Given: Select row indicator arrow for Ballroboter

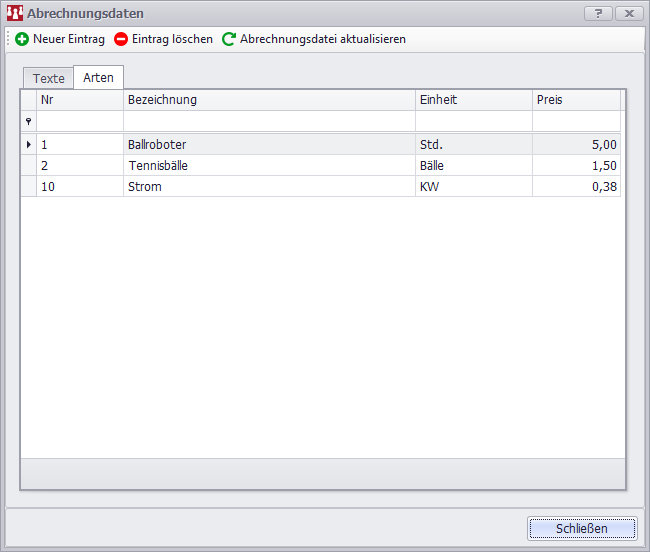Looking at the screenshot, I should pyautogui.click(x=28, y=145).
